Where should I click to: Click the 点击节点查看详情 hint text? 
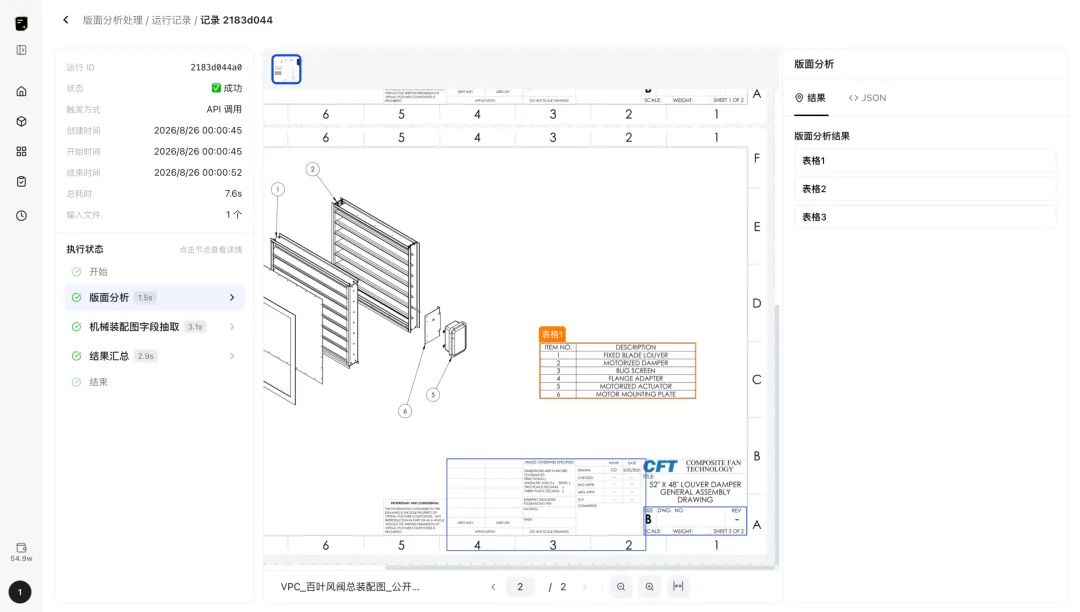point(211,250)
